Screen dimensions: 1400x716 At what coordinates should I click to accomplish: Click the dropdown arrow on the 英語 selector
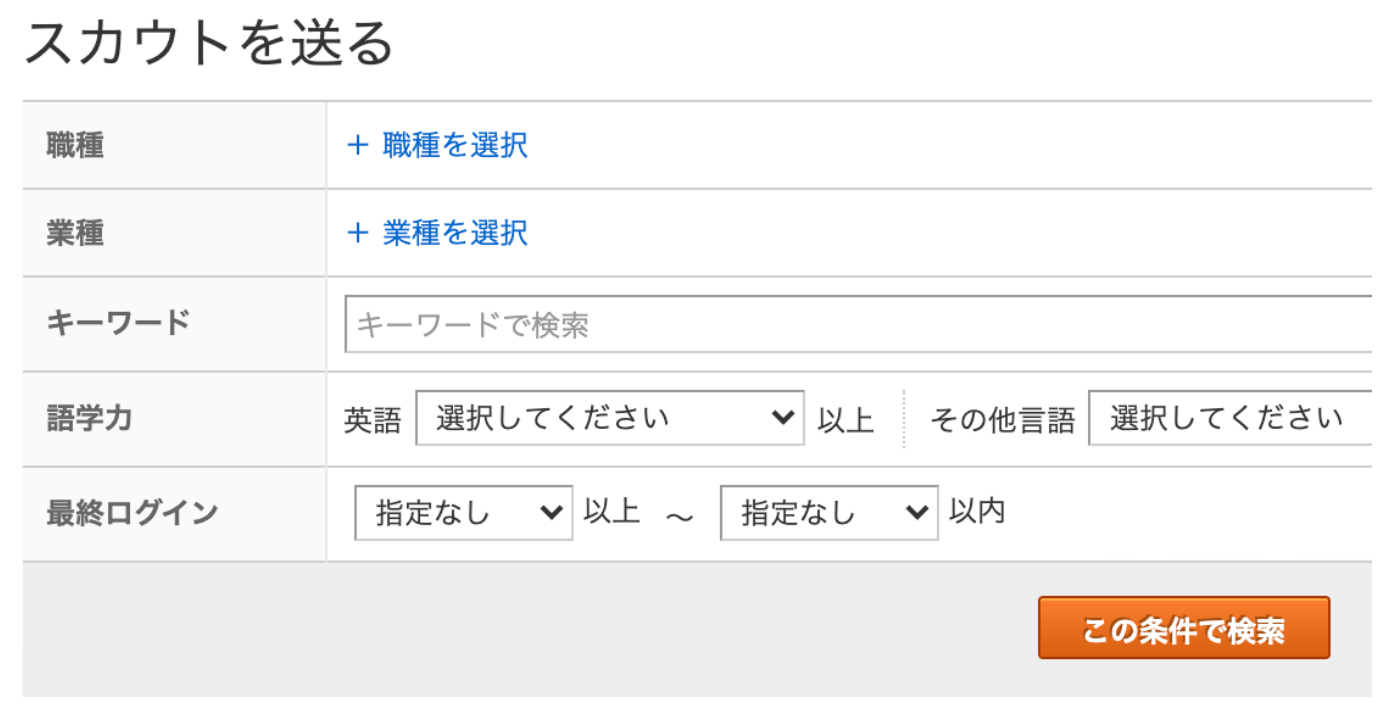pyautogui.click(x=785, y=418)
